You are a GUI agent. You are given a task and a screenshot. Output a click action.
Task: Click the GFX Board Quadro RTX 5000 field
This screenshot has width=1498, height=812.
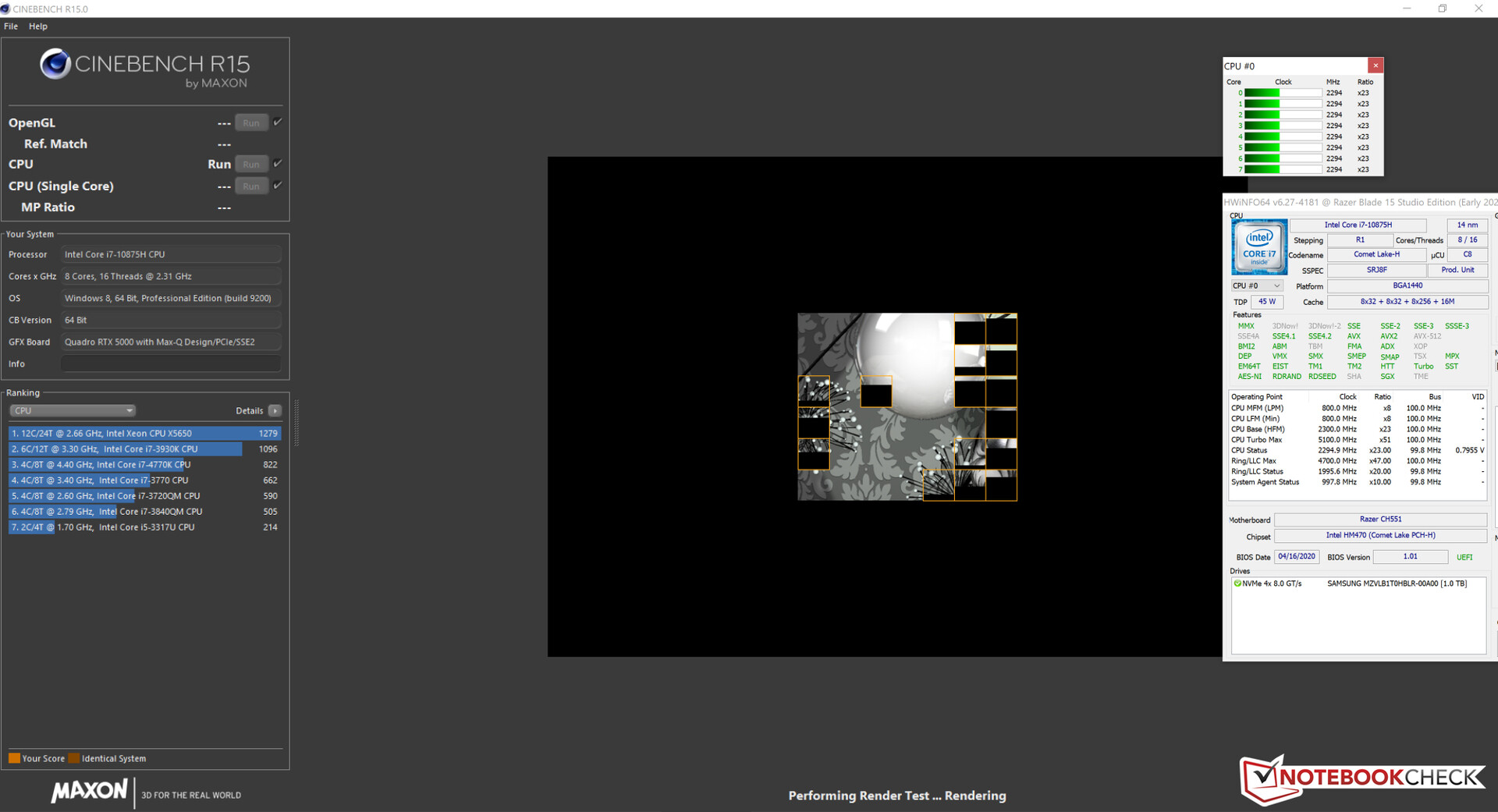tap(171, 342)
